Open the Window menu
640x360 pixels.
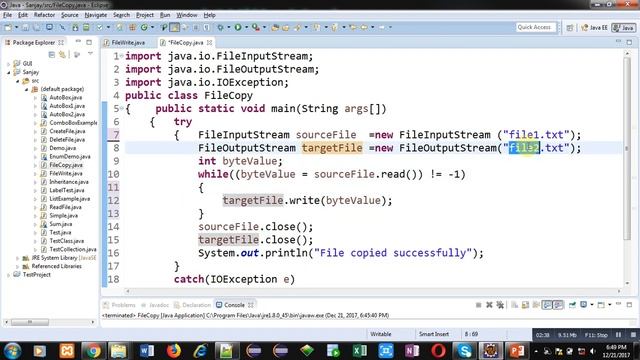[x=187, y=15]
